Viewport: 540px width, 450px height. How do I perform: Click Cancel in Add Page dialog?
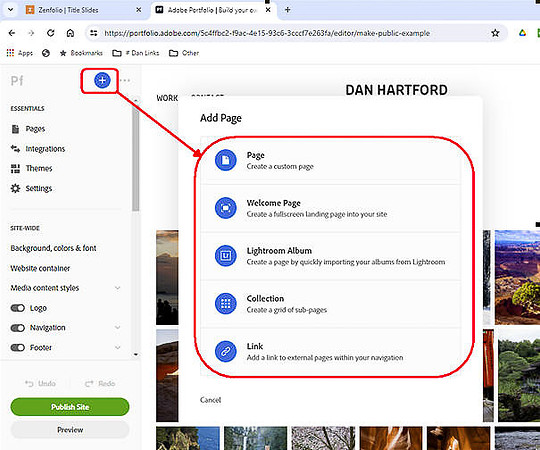click(210, 400)
